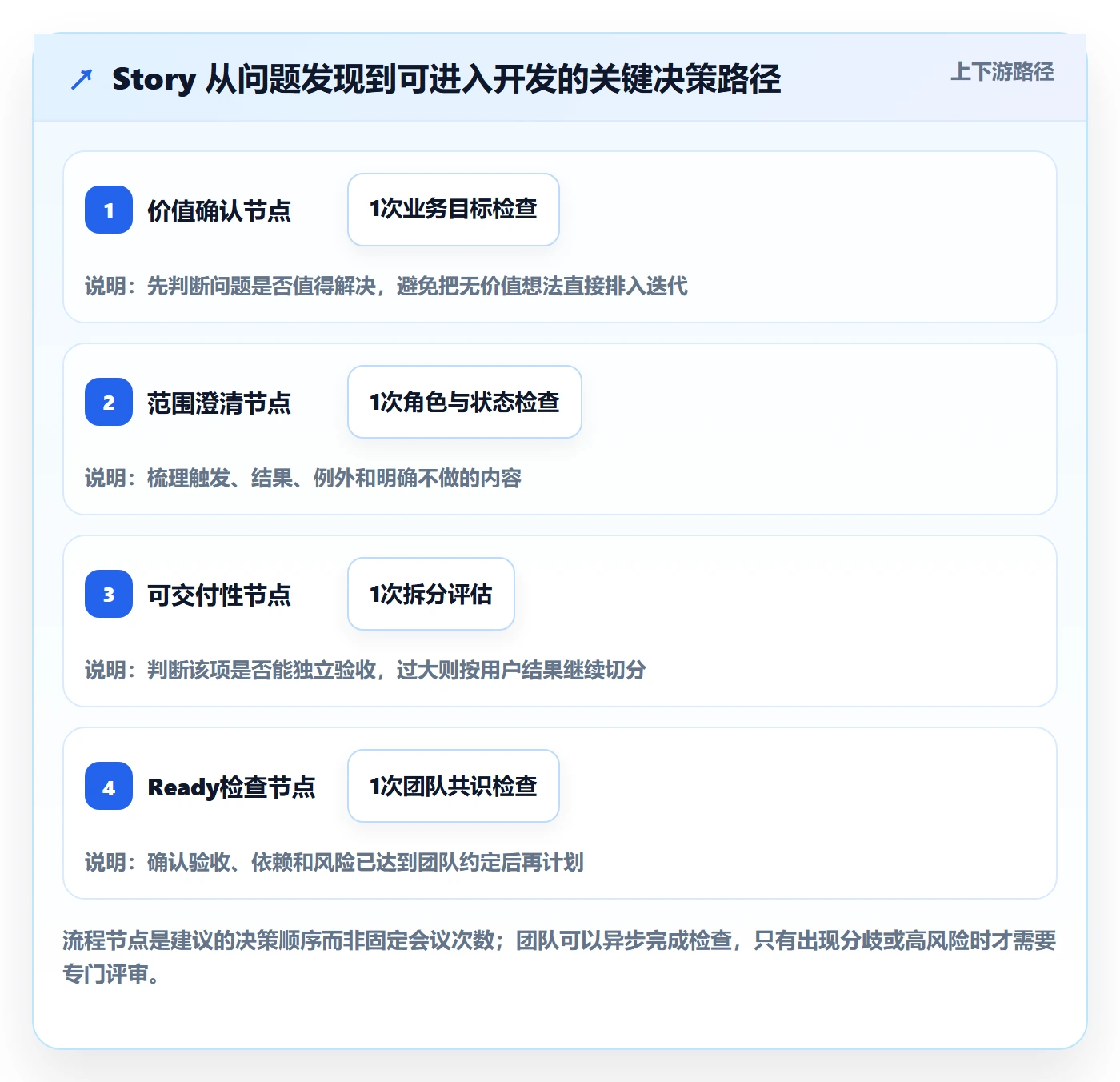Click the description starting with 先判断问题是否值得解决
Viewport: 1120px width, 1082px height.
(x=386, y=286)
